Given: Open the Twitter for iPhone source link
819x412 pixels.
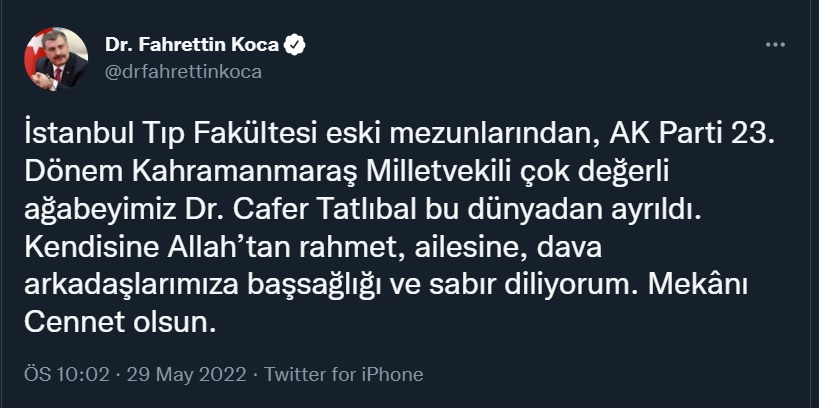Looking at the screenshot, I should click(343, 375).
